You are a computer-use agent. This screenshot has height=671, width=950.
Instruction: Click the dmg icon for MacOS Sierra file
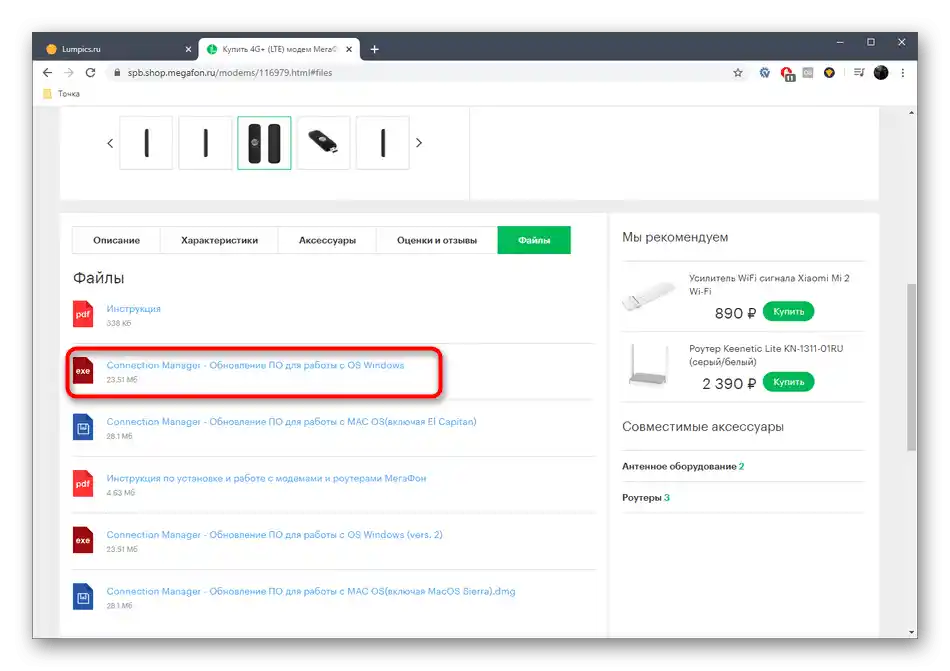pos(83,597)
